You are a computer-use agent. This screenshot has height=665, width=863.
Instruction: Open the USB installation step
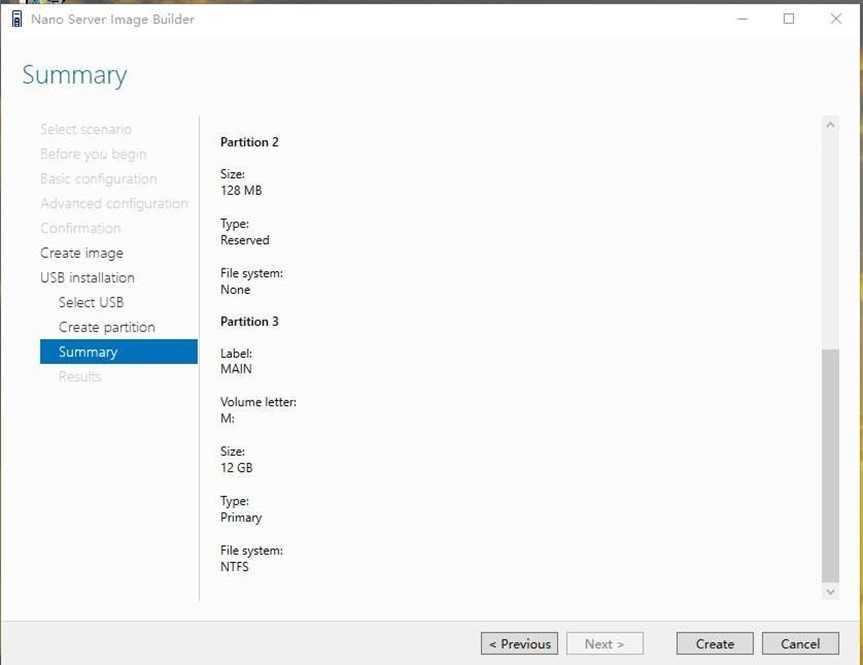(87, 277)
